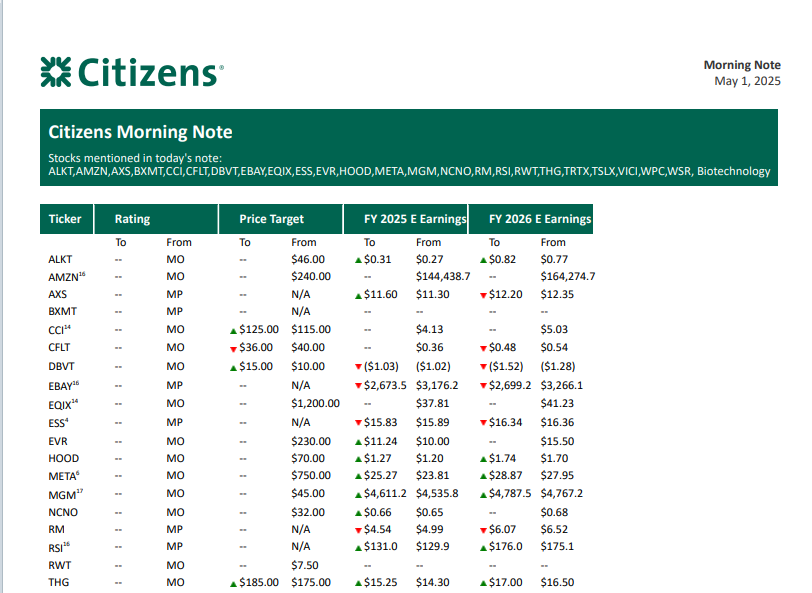The image size is (812, 593).
Task: Click the ($1.03) earnings value for DBVT
Action: pos(381,366)
